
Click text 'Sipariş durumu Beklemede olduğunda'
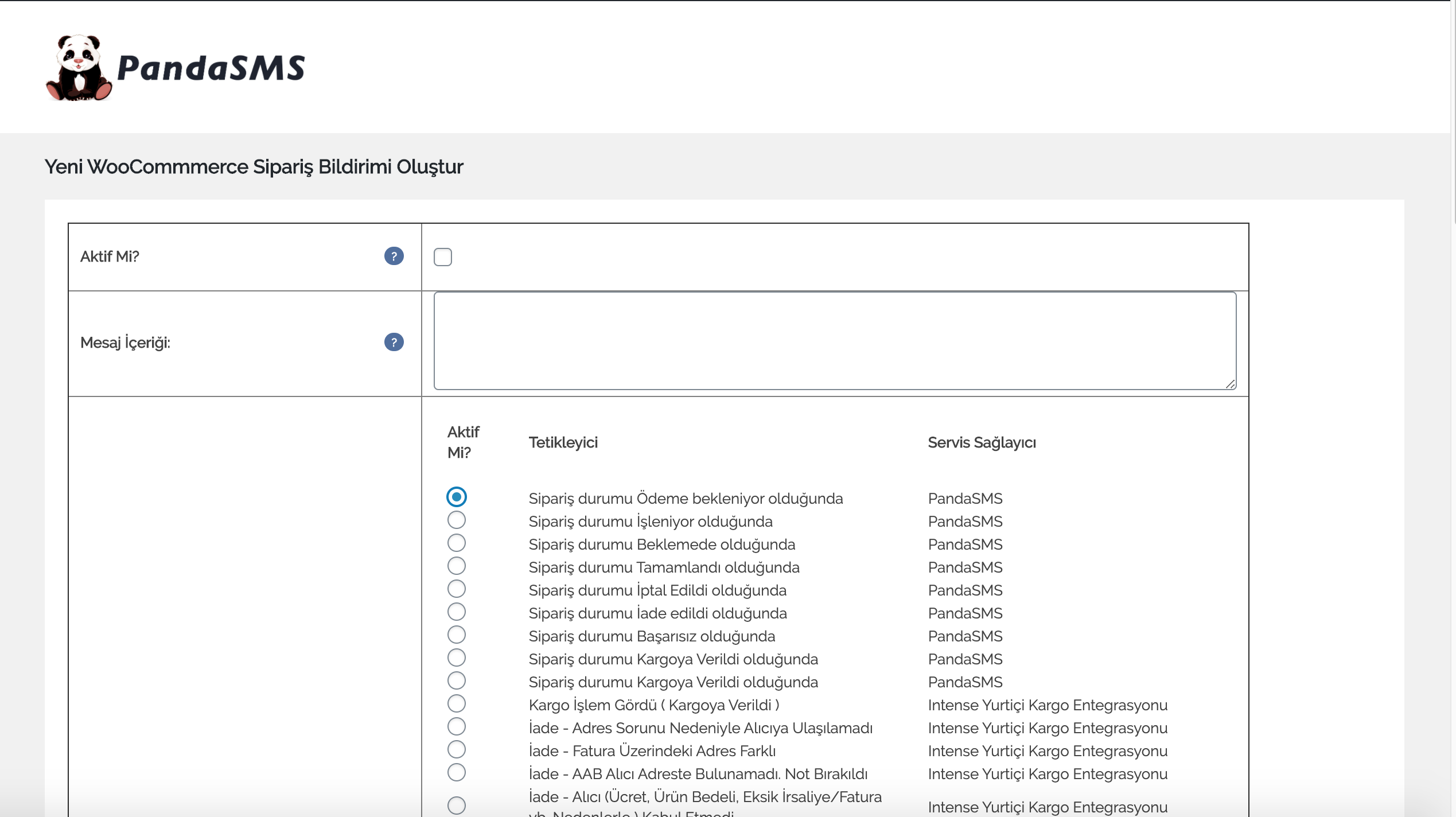pos(661,544)
